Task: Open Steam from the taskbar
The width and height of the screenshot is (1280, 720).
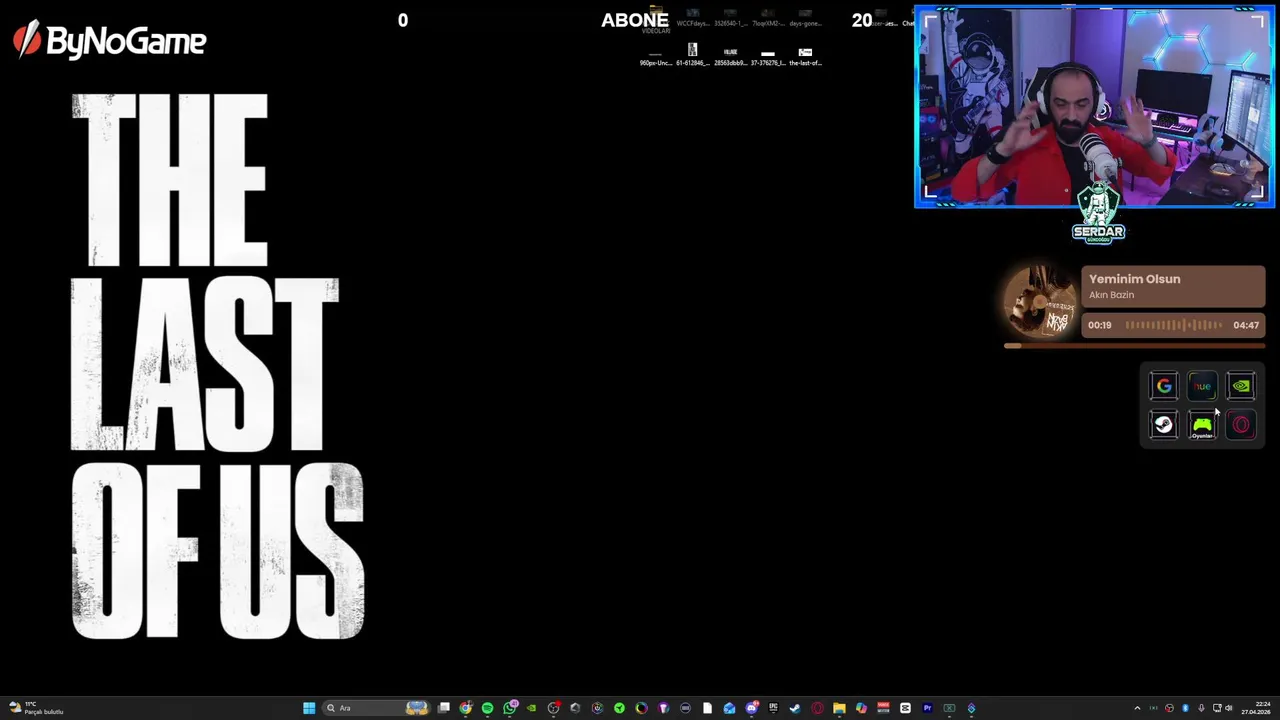Action: (x=795, y=708)
